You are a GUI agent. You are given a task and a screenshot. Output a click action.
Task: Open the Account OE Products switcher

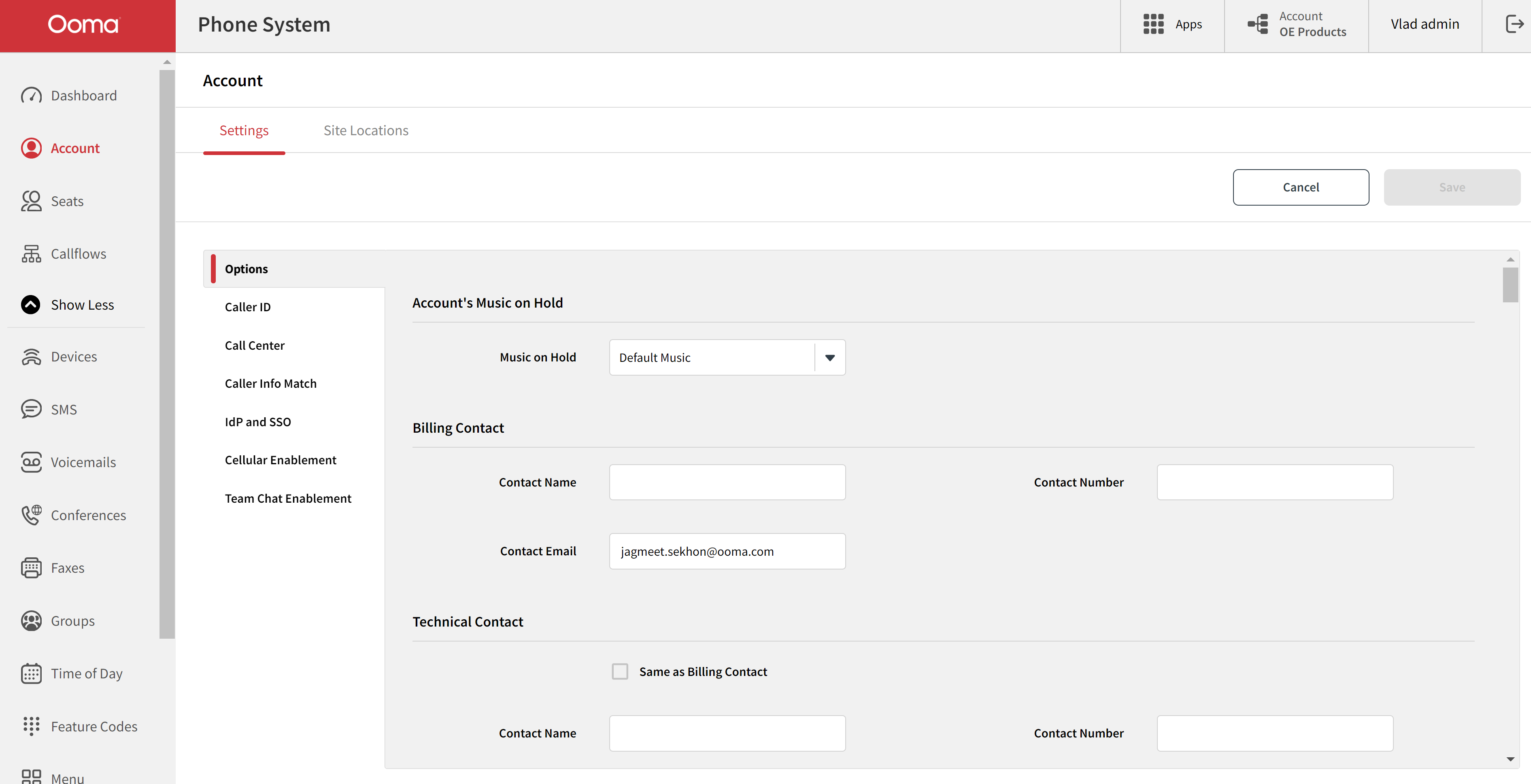tap(1296, 24)
